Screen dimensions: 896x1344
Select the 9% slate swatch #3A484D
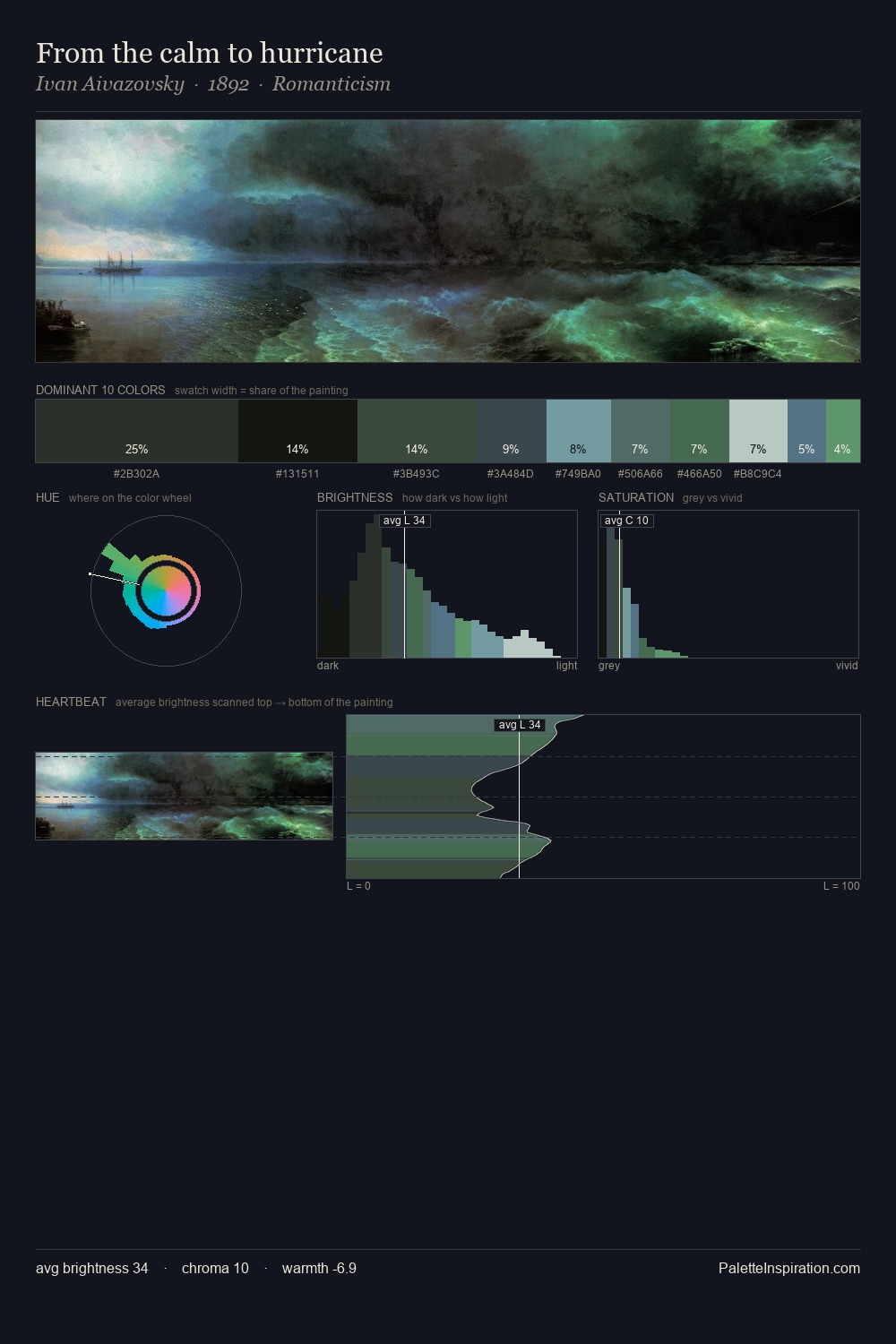(x=512, y=431)
